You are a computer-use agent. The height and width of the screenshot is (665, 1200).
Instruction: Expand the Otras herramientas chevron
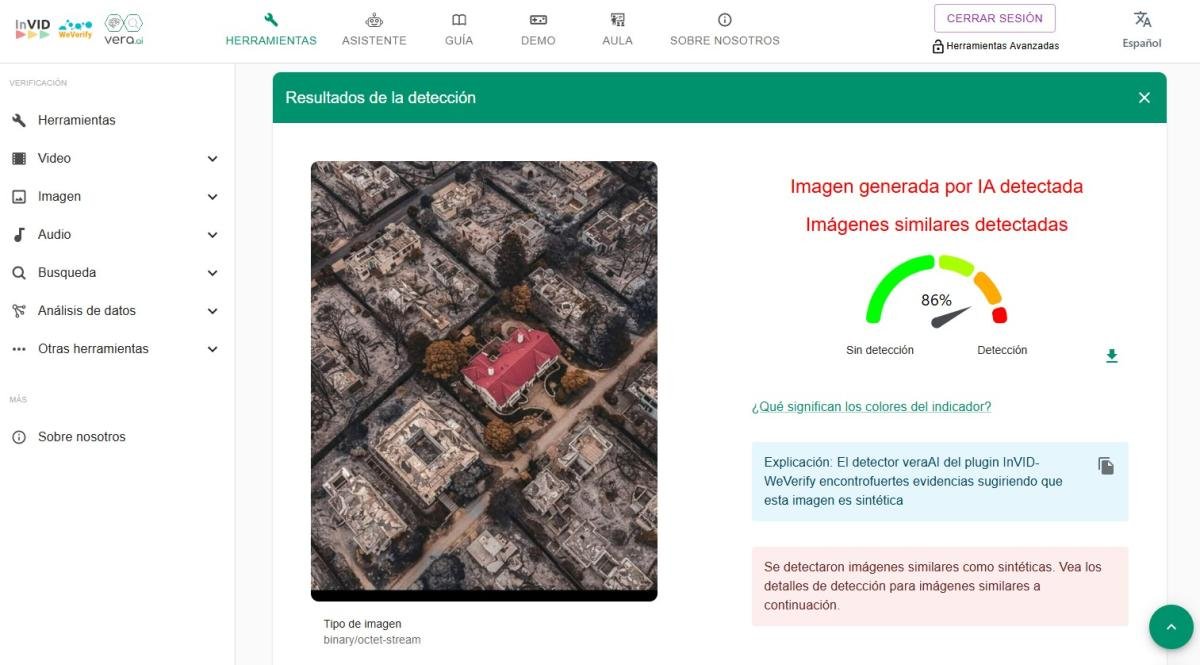click(212, 349)
